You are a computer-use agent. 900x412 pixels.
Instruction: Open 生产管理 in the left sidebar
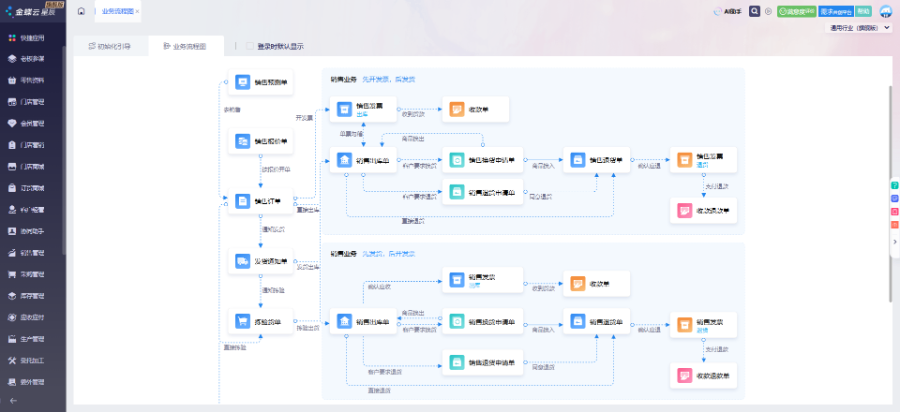pos(33,338)
